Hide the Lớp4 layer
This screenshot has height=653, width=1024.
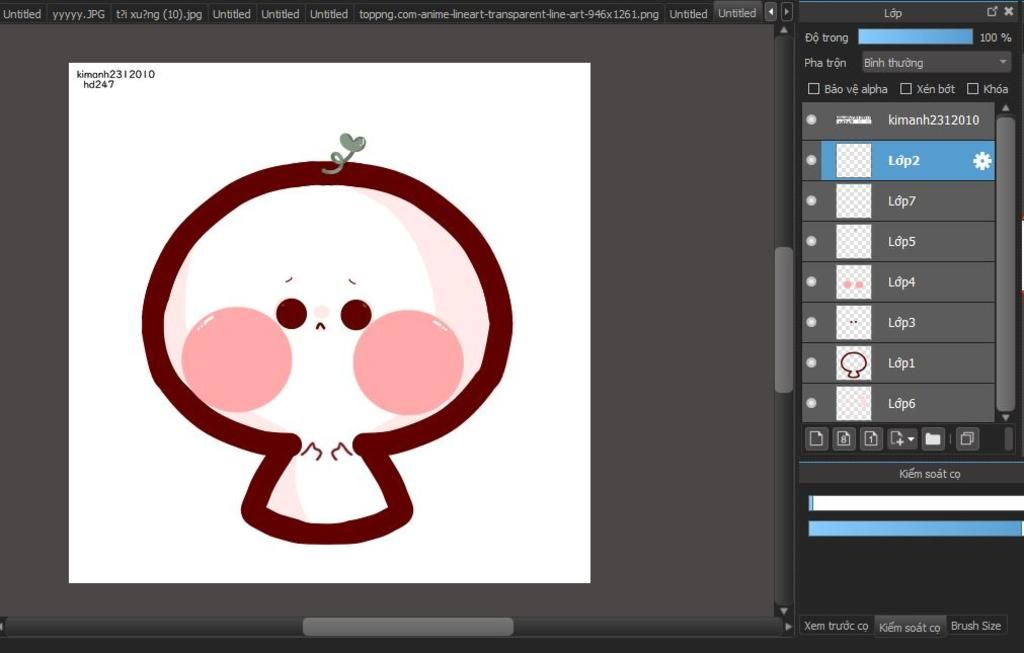tap(811, 282)
